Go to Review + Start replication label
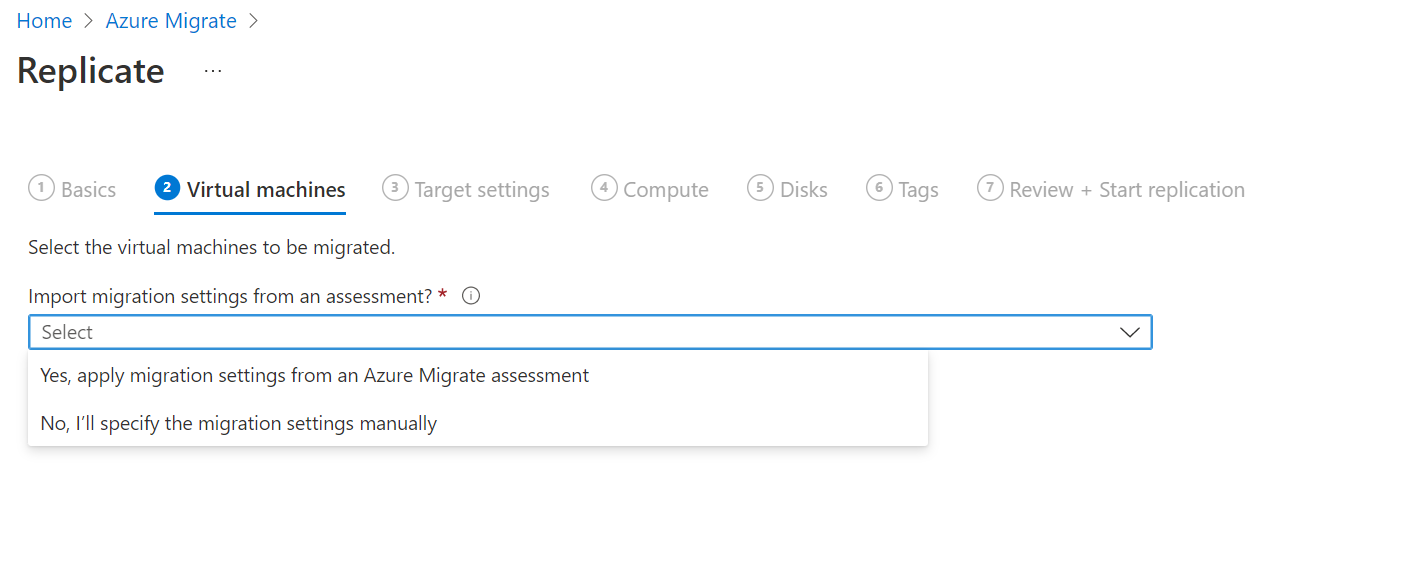 click(1127, 190)
